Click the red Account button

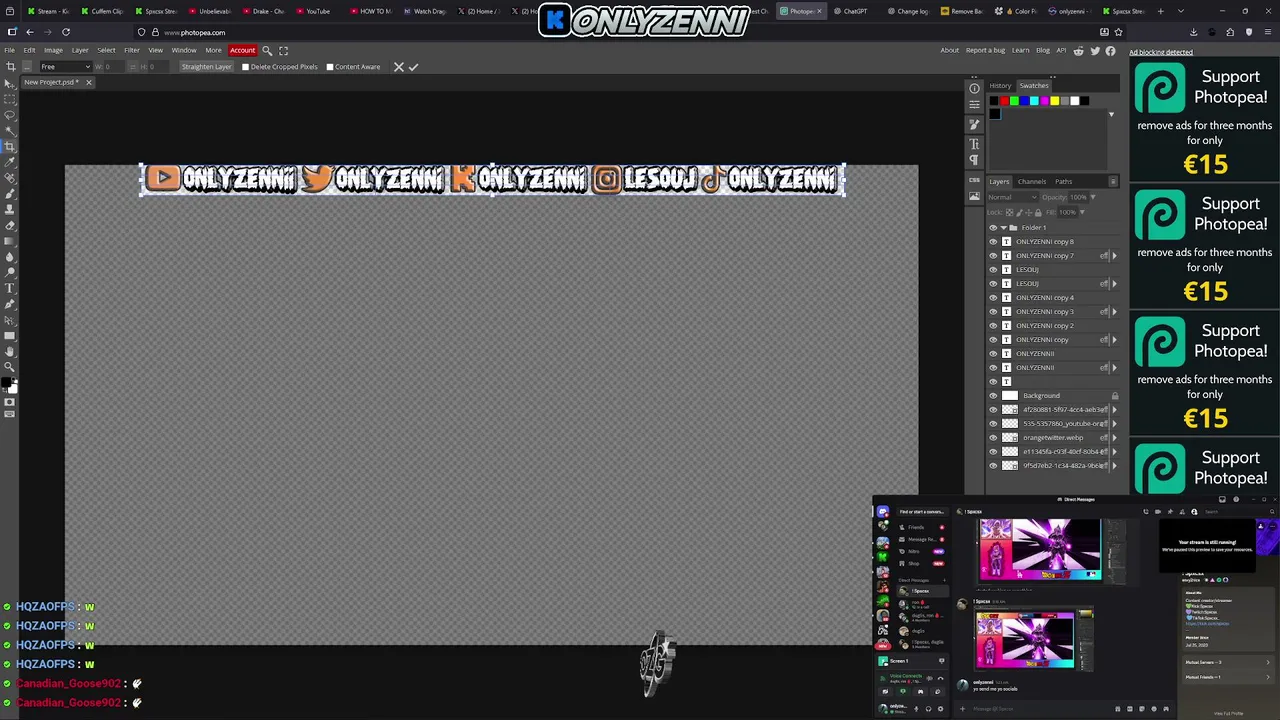click(x=242, y=50)
